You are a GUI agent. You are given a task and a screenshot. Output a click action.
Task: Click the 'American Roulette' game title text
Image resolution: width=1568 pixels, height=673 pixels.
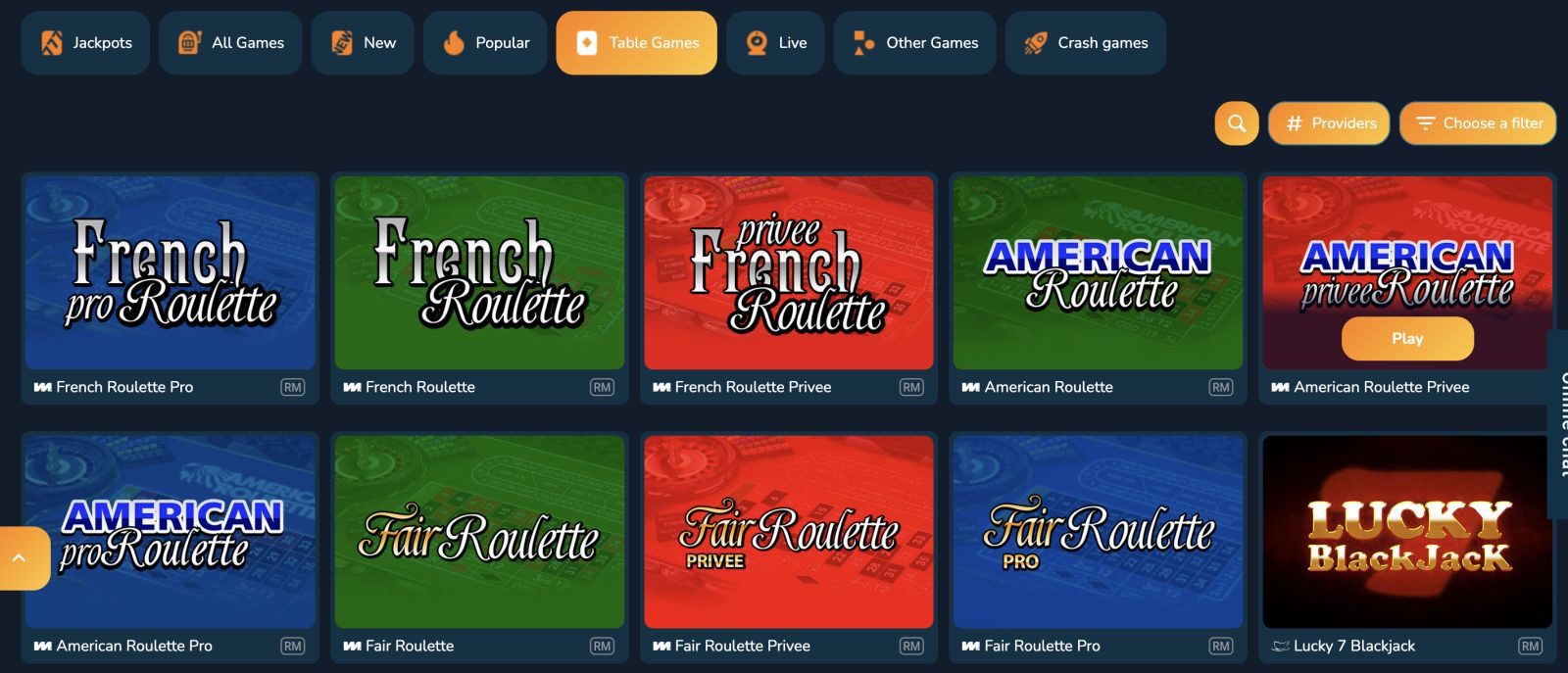coord(1049,388)
